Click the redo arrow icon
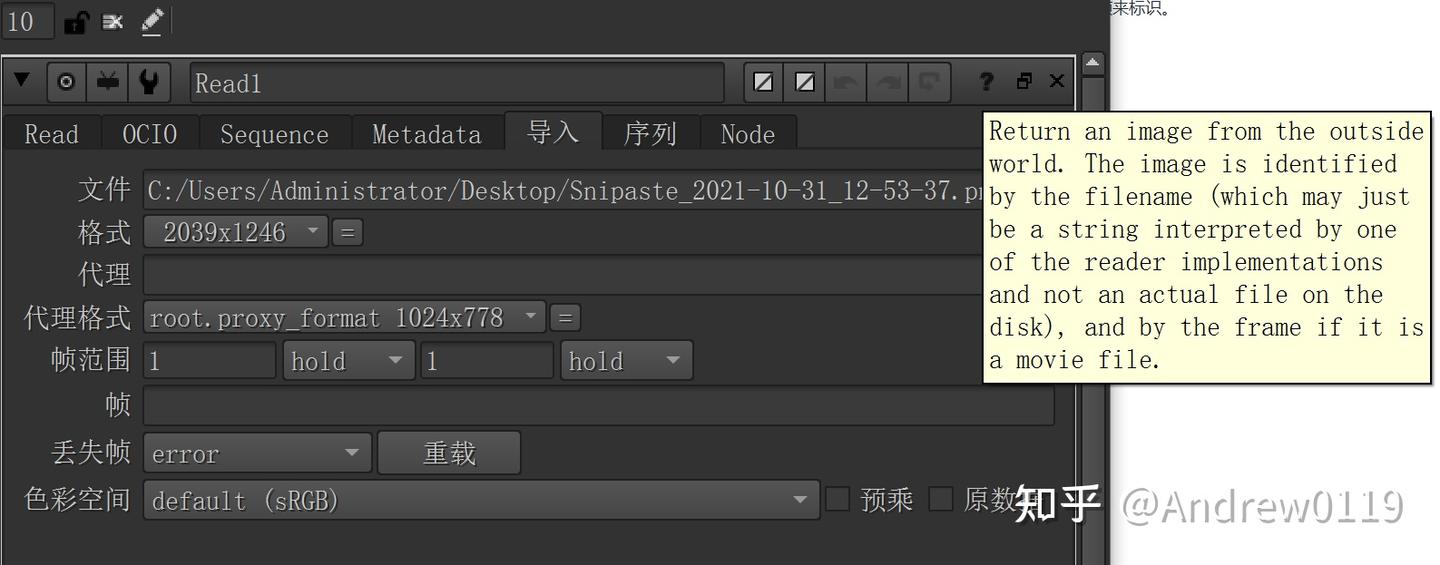The width and height of the screenshot is (1440, 565). 888,83
